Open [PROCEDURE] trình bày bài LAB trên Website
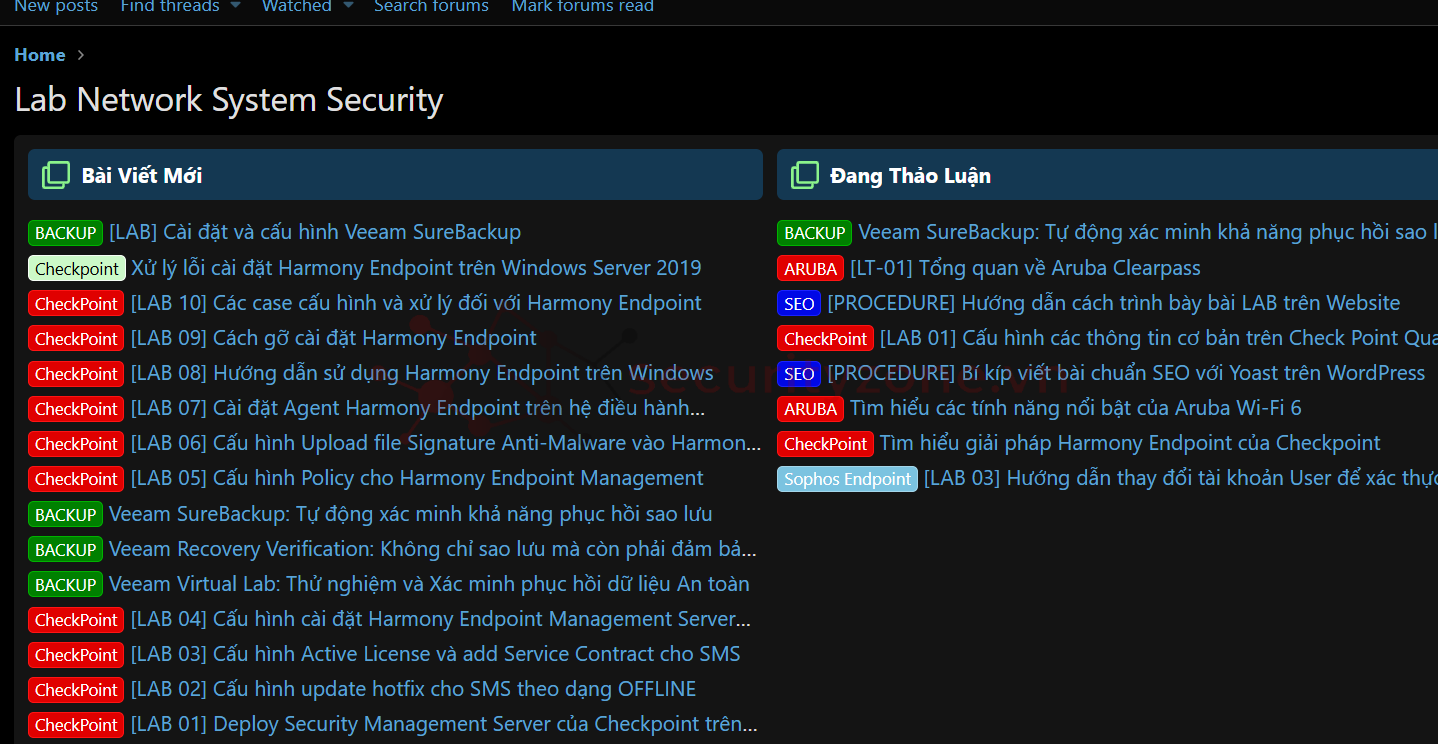Image resolution: width=1438 pixels, height=744 pixels. (x=1114, y=303)
